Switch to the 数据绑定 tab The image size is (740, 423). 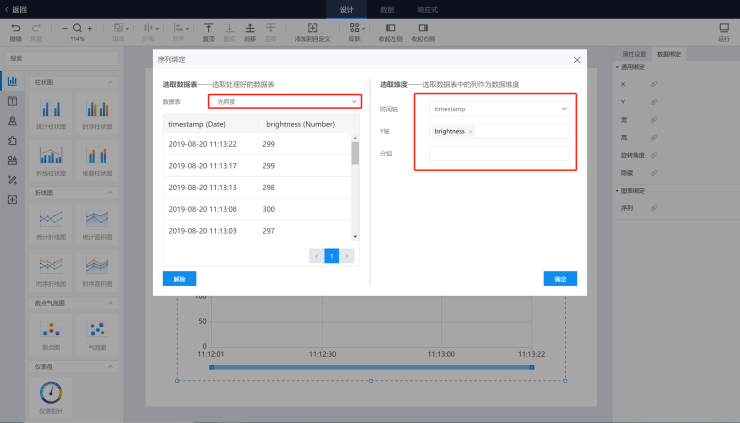point(669,54)
